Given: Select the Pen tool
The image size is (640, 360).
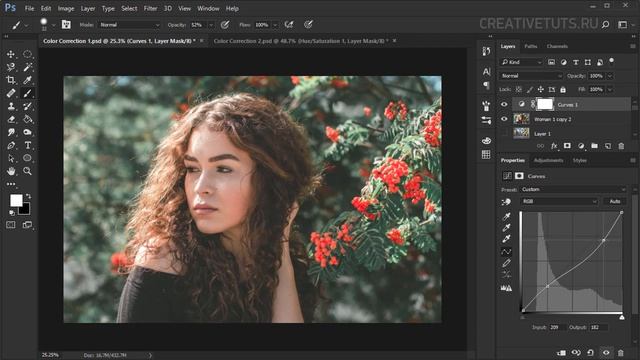Looking at the screenshot, I should coord(11,145).
